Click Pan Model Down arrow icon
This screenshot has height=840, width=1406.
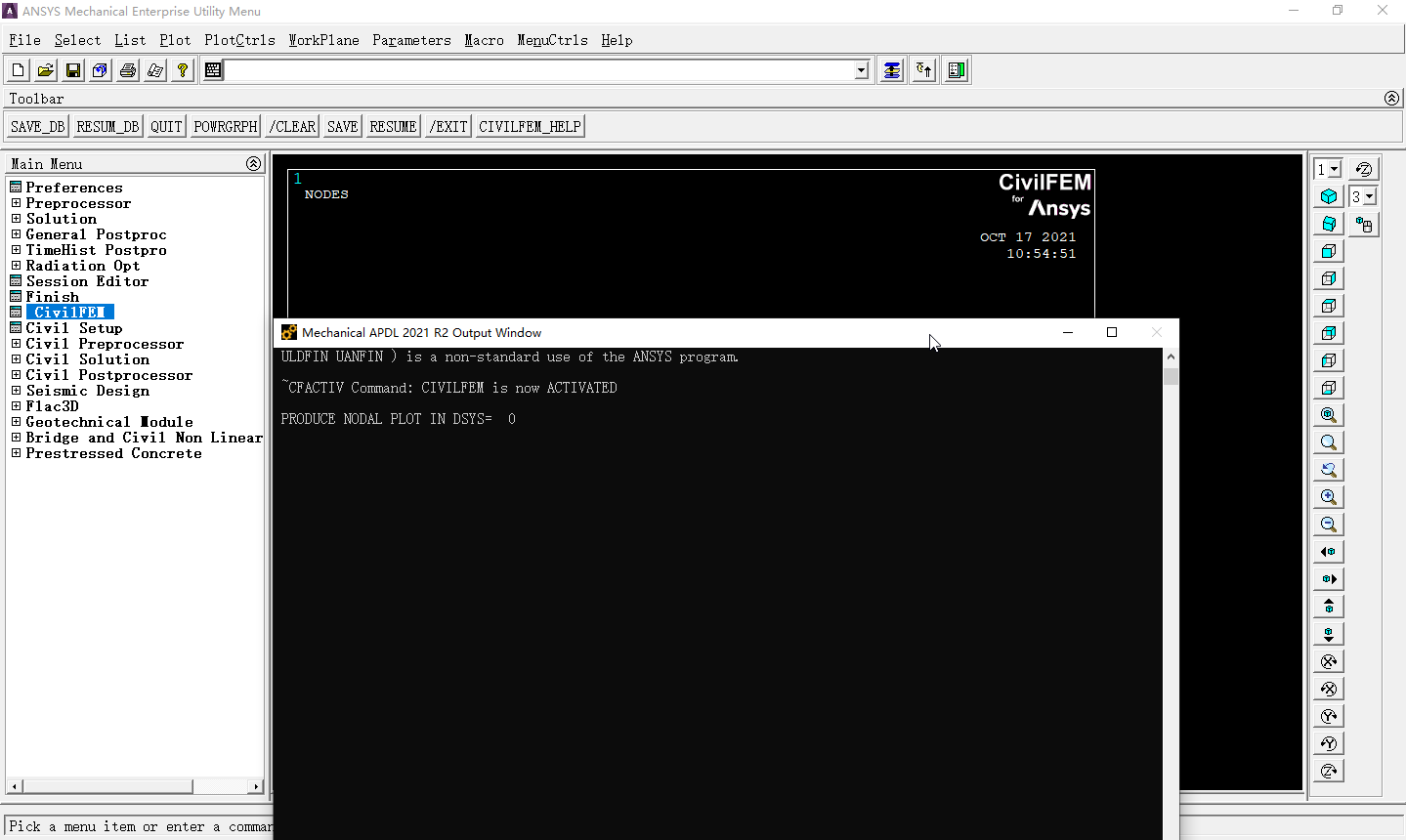click(x=1329, y=634)
